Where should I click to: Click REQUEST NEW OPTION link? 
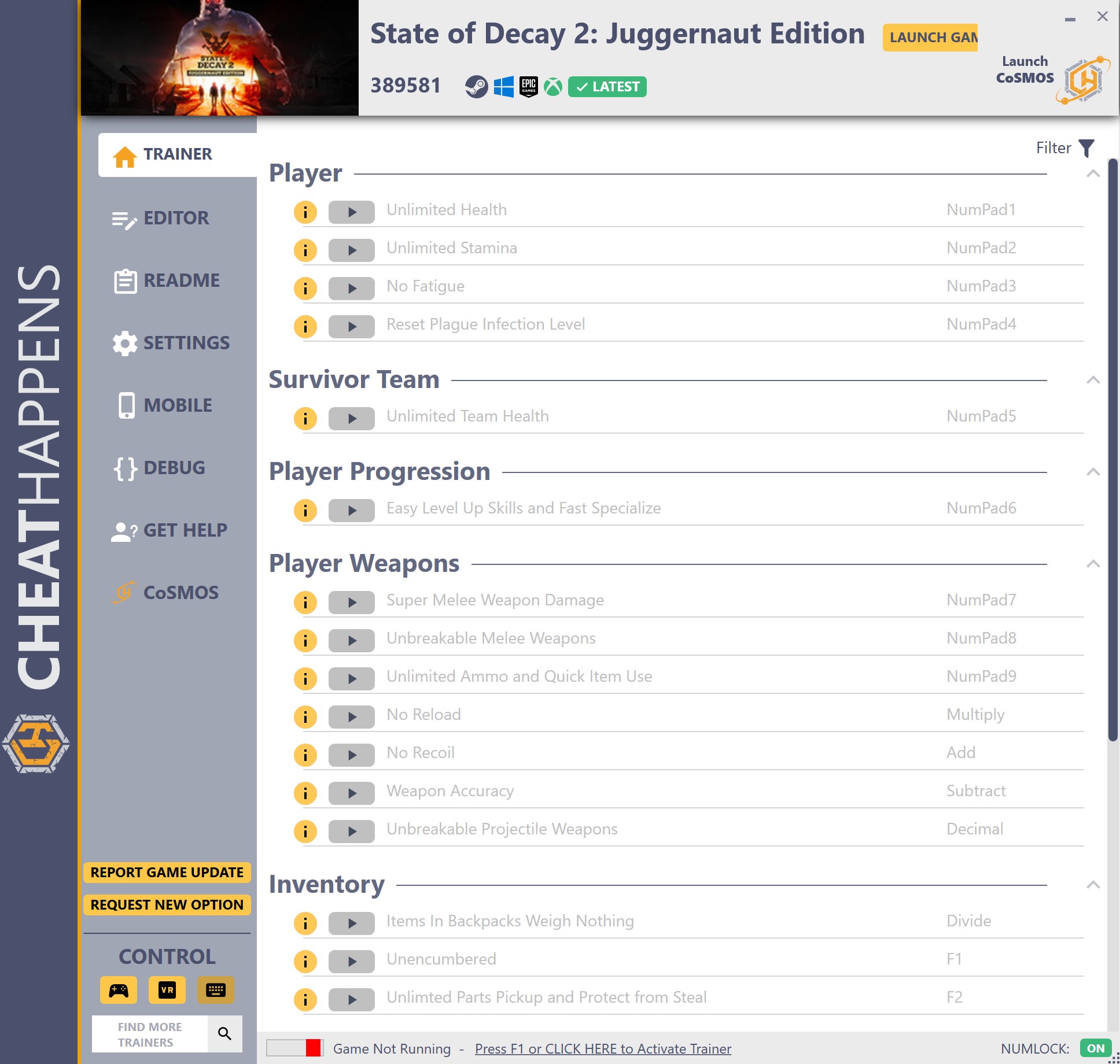(167, 905)
